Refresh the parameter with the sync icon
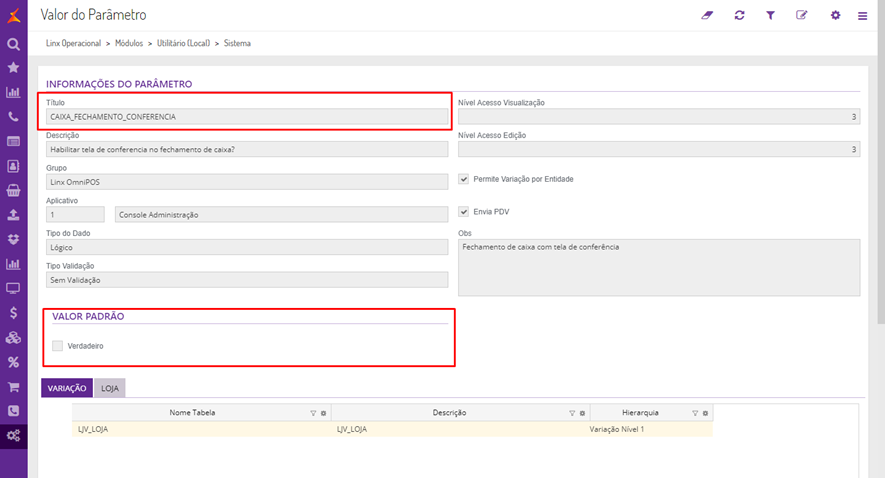 pos(739,15)
